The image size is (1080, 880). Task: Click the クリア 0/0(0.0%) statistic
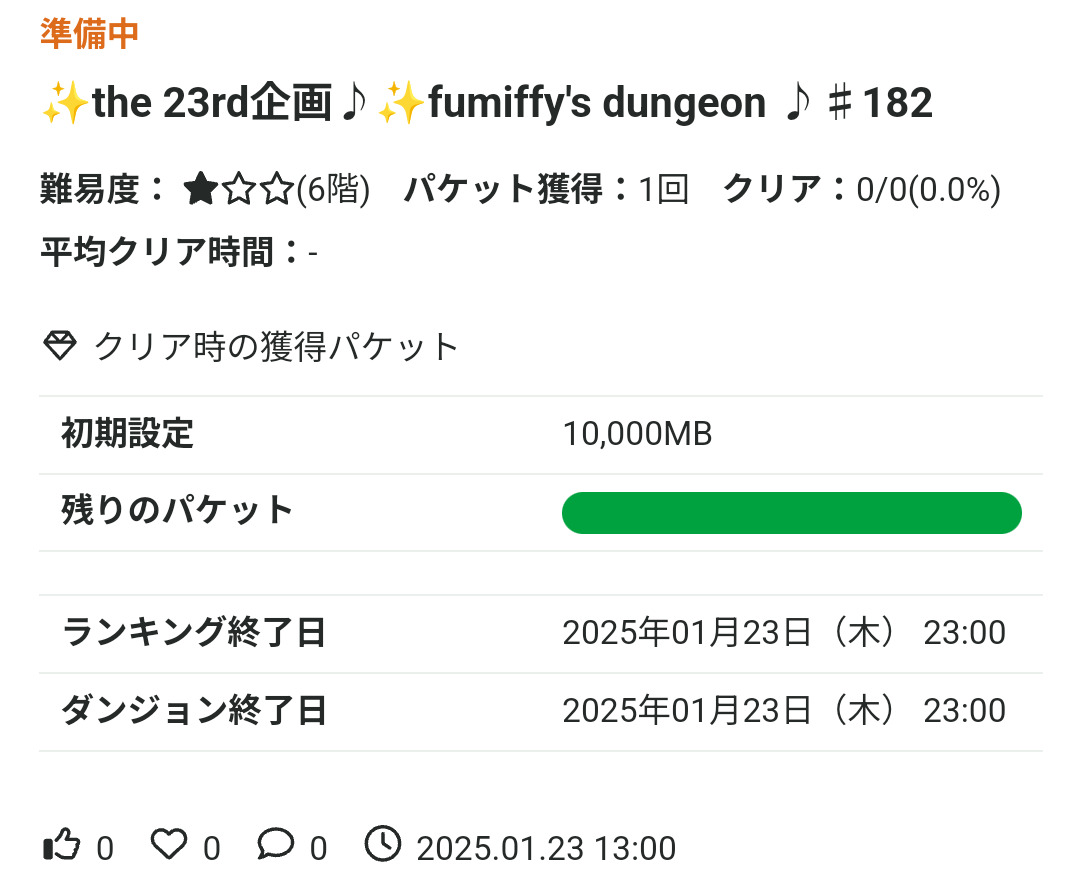[861, 189]
